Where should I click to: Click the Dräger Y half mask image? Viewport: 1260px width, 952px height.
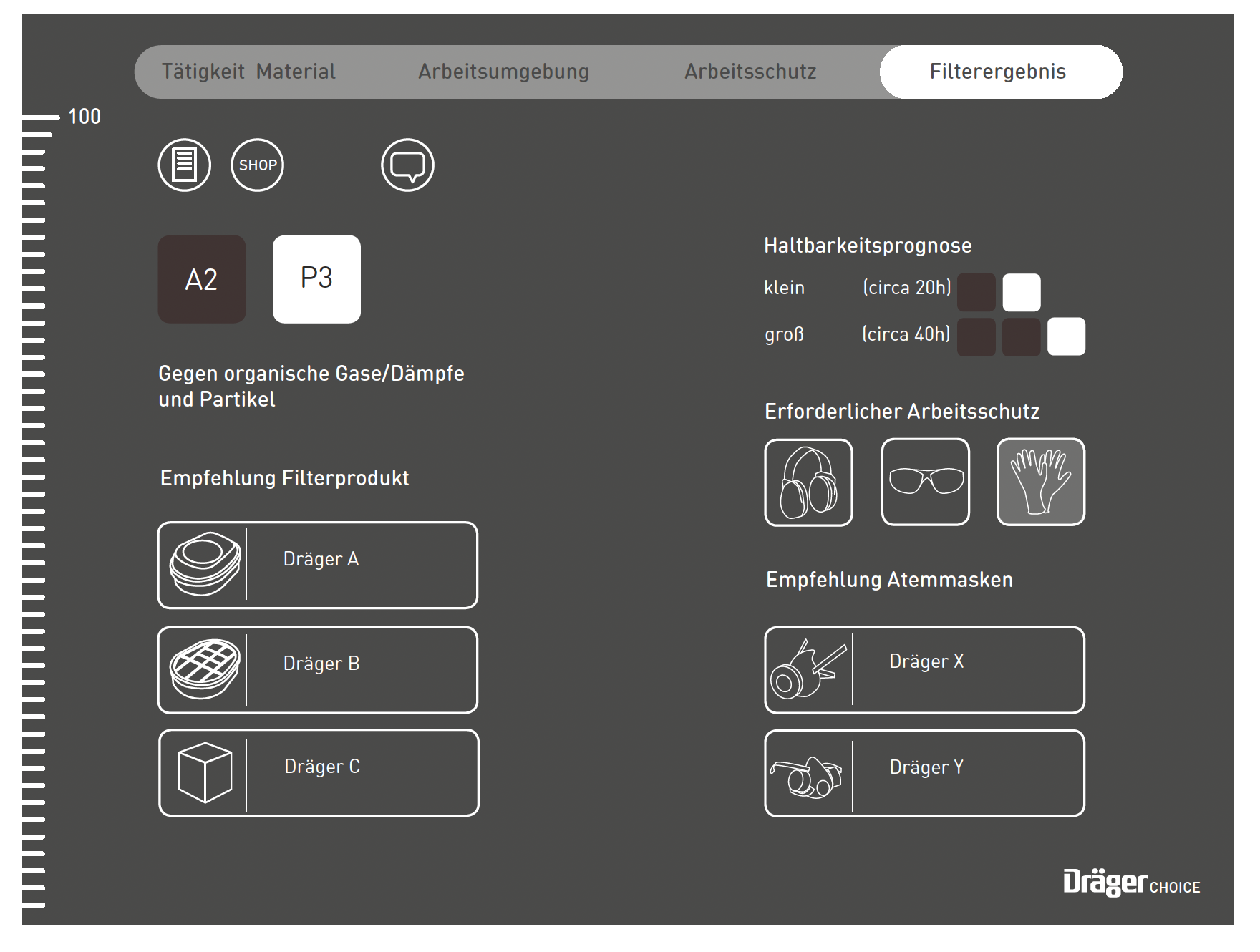[808, 775]
